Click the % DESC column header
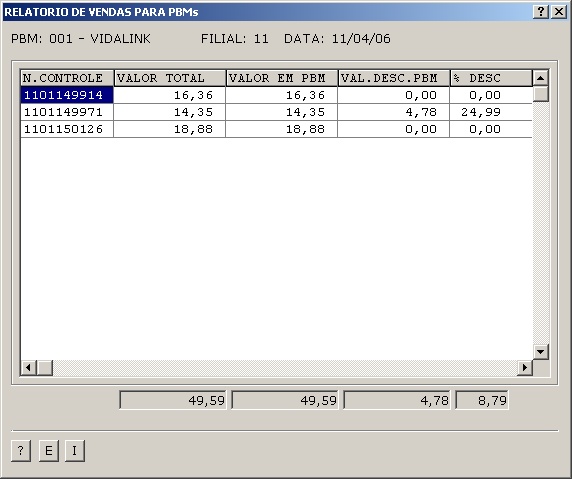 [491, 78]
